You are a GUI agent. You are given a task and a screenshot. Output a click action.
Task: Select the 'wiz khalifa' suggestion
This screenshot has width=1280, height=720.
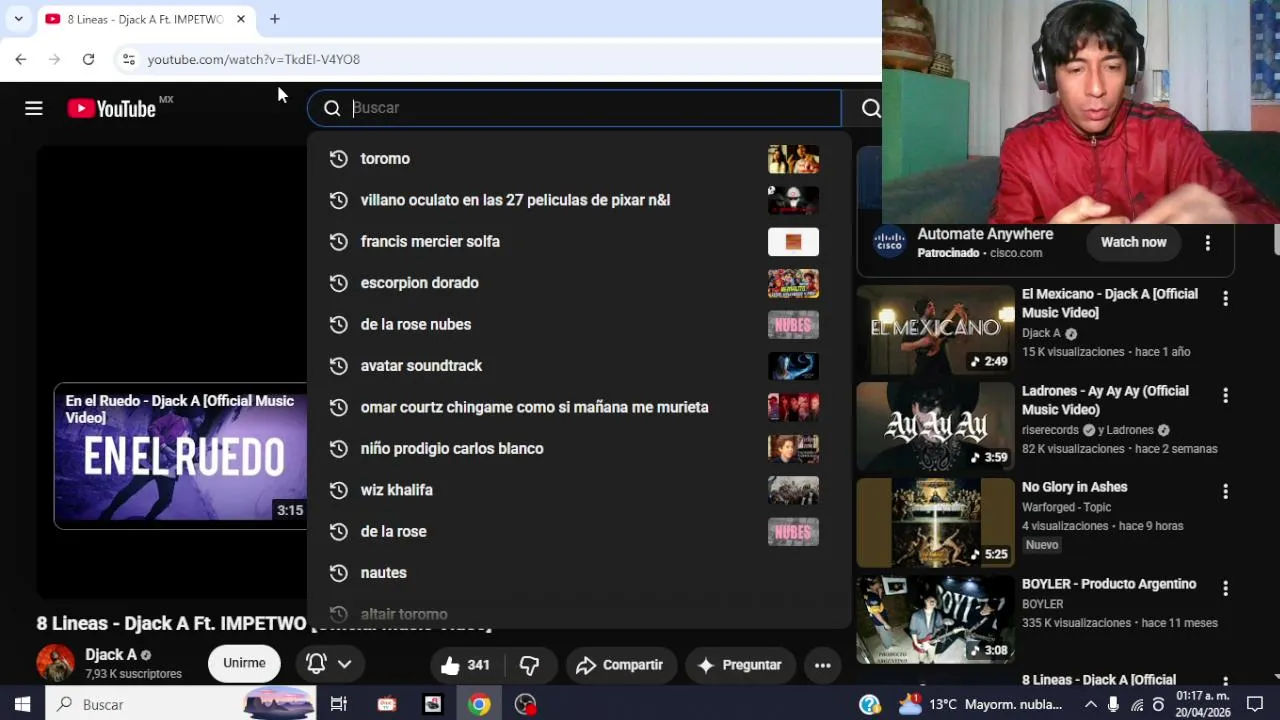[x=579, y=490]
